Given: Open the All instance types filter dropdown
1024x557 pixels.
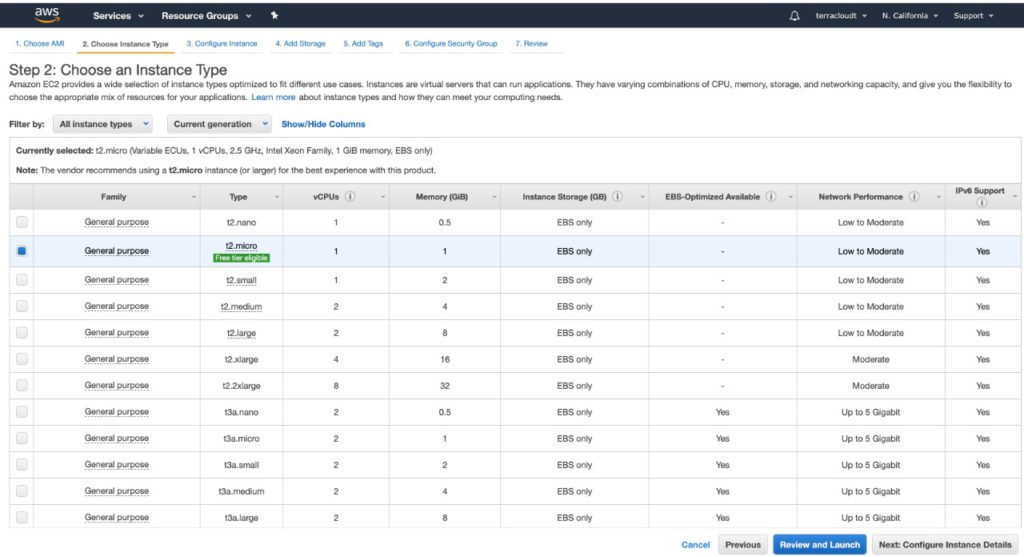Looking at the screenshot, I should (x=102, y=124).
